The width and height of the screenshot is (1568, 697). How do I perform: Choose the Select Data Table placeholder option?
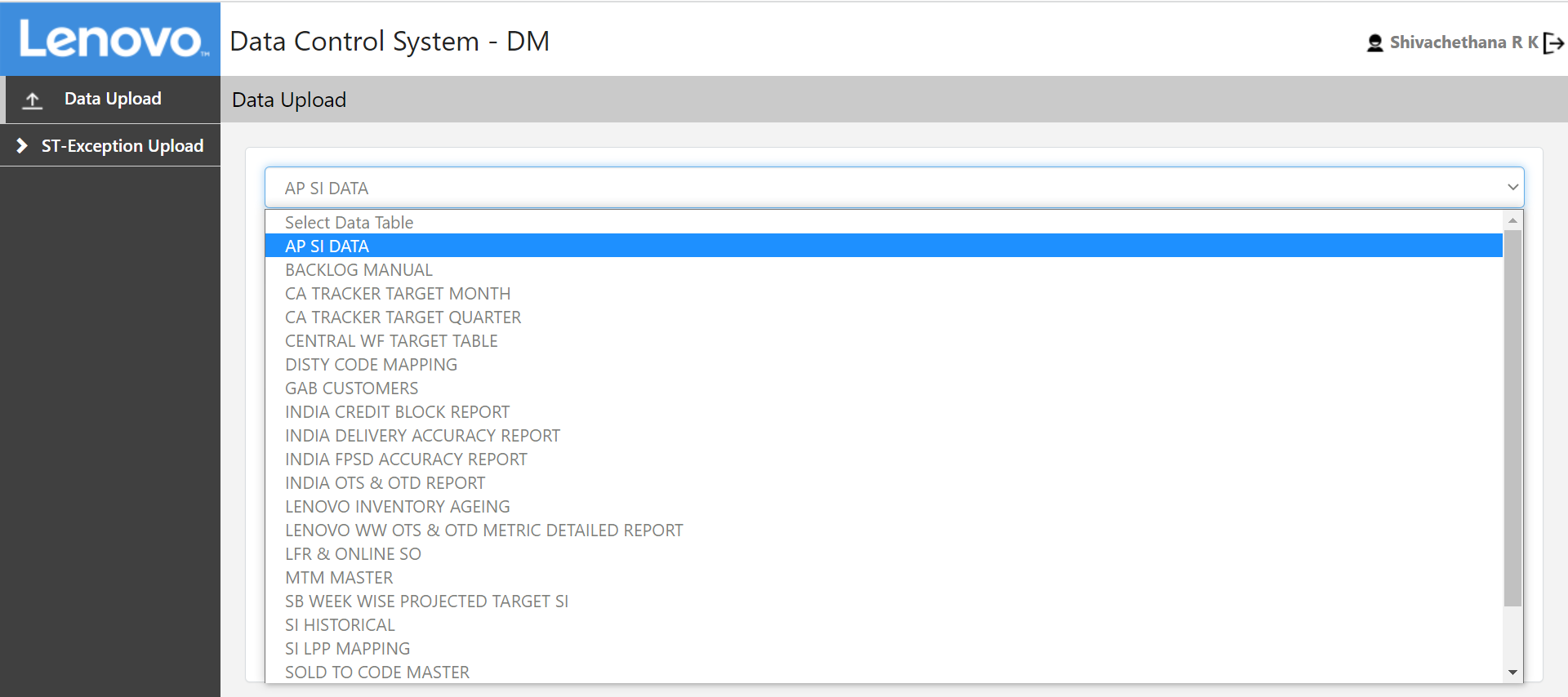[349, 223]
